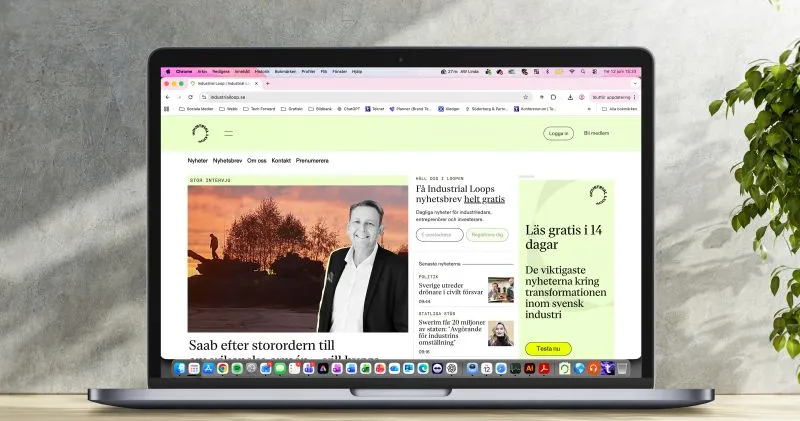This screenshot has height=421, width=800.
Task: Open Chrome downloads icon
Action: (x=570, y=97)
